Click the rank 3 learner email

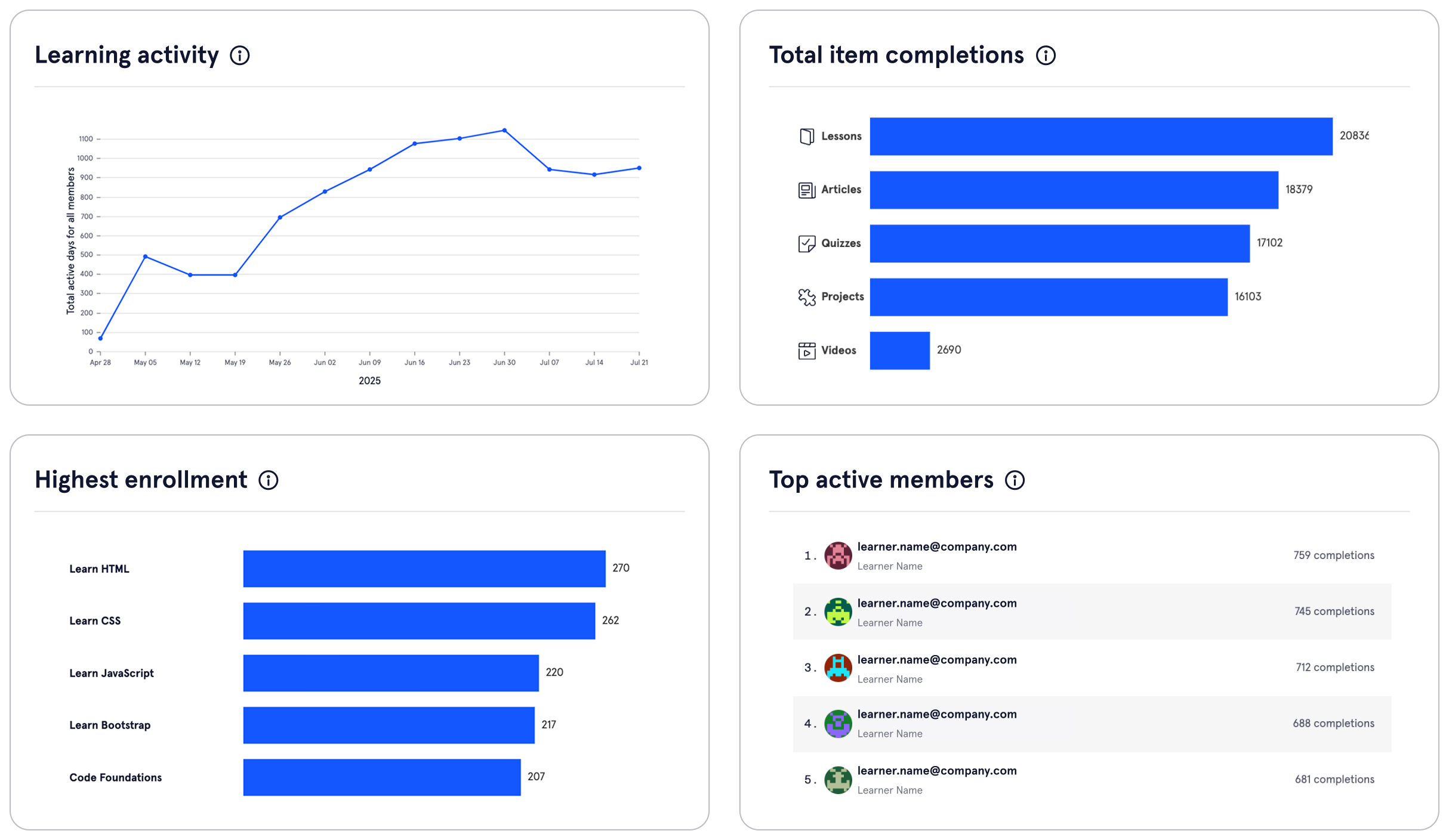click(937, 660)
